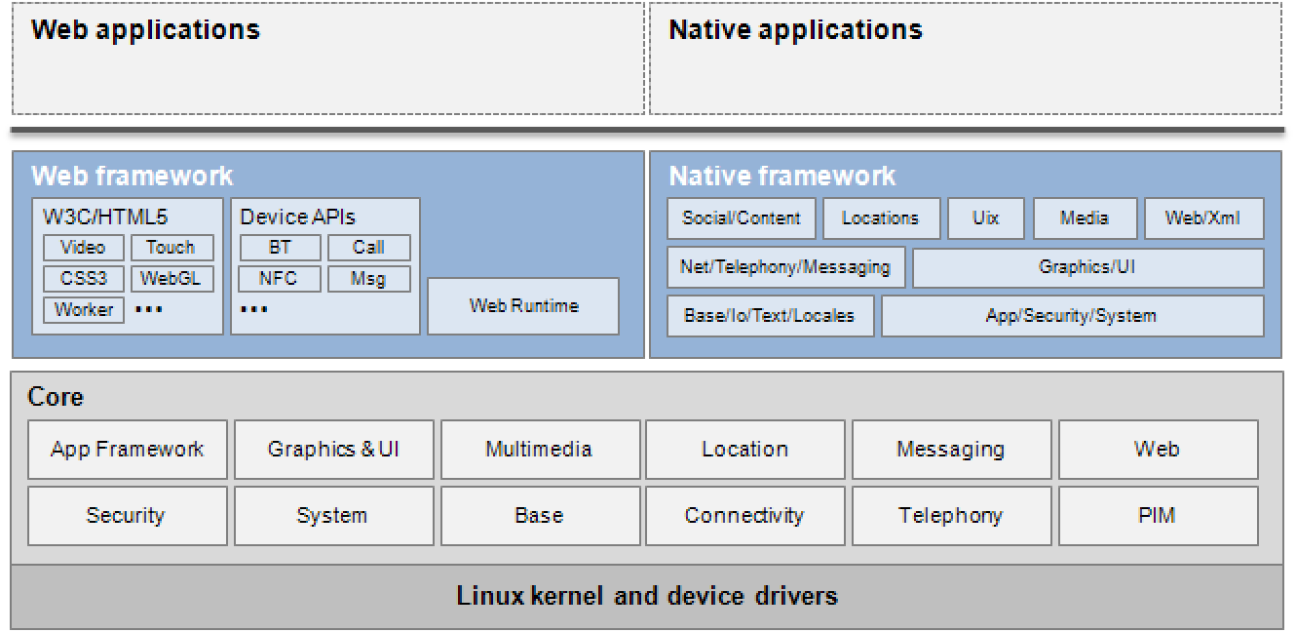Click the NFC box in Device APIs
This screenshot has height=632, width=1296.
click(279, 278)
